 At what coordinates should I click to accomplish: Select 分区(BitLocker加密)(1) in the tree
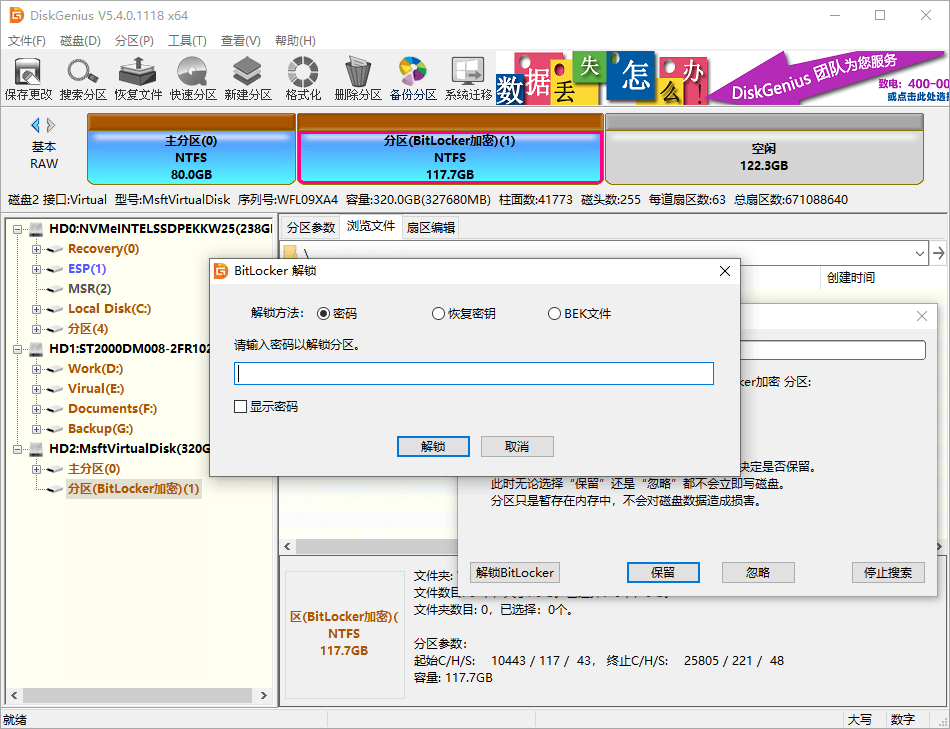pos(133,489)
